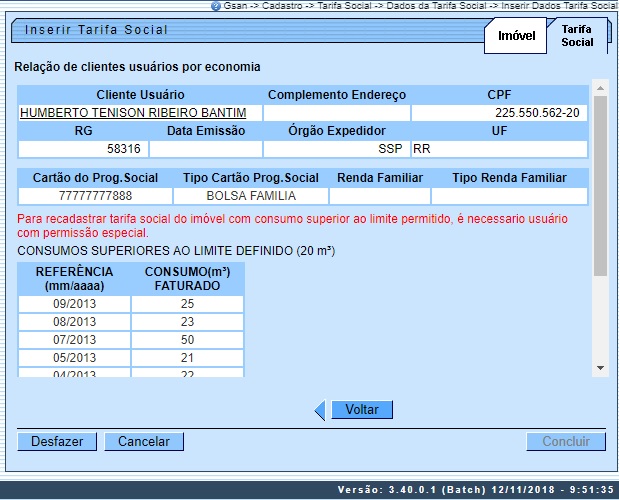Select the Tarifa Social tab

(x=577, y=36)
